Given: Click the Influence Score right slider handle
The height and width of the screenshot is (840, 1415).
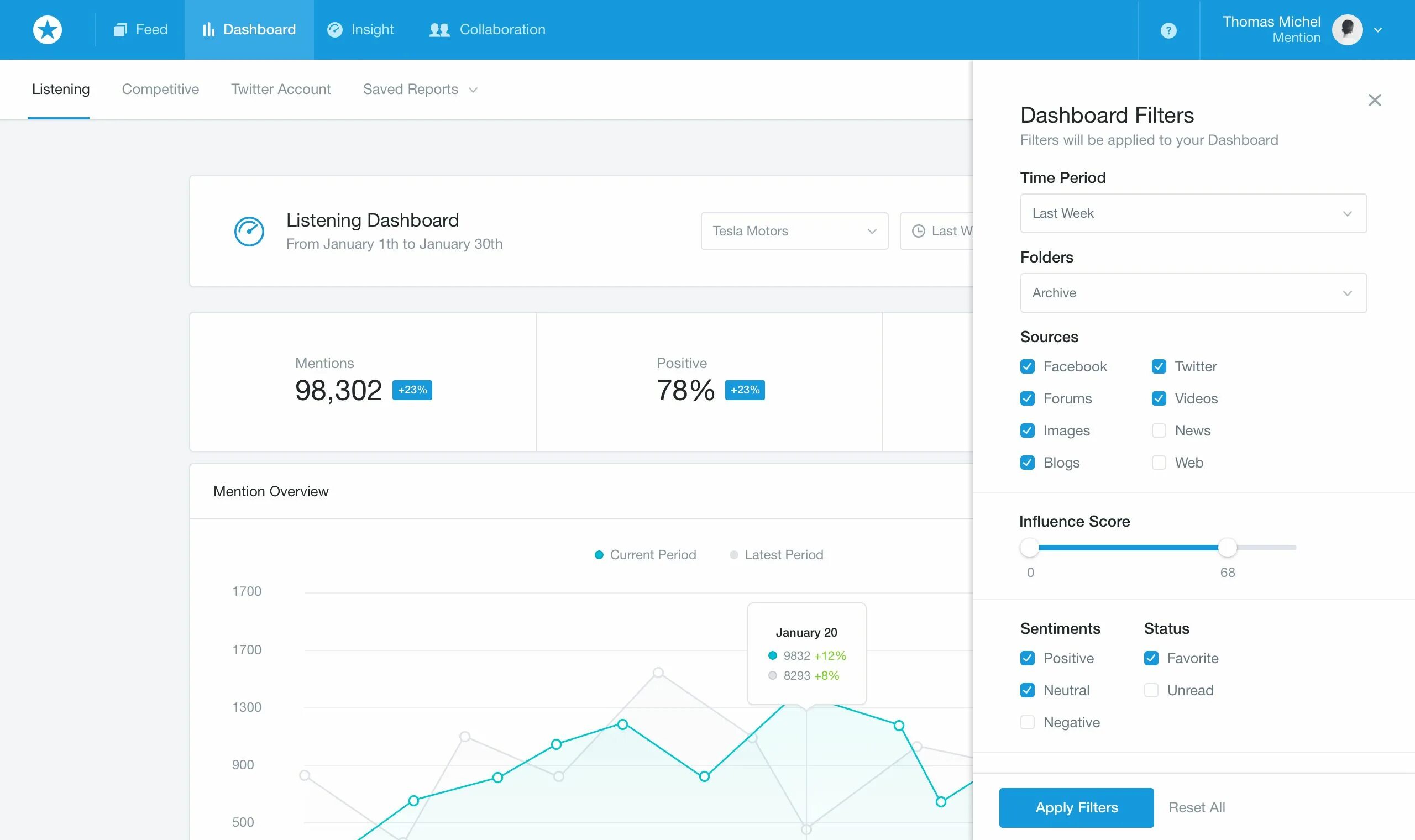Looking at the screenshot, I should [1227, 547].
